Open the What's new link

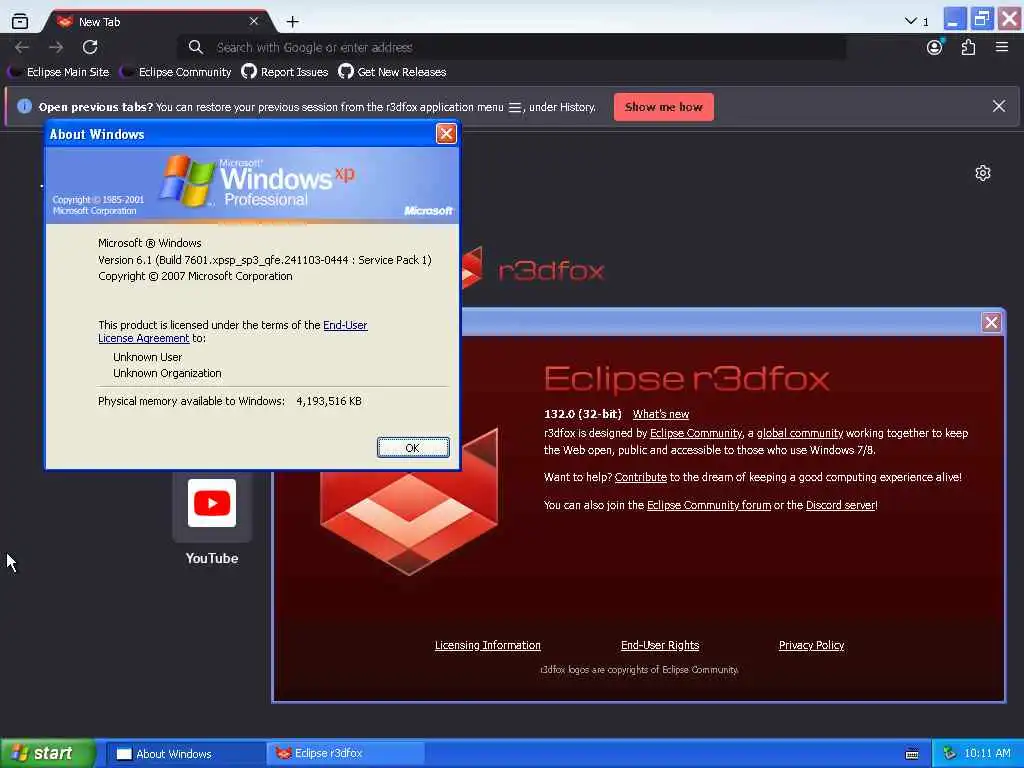click(x=660, y=414)
